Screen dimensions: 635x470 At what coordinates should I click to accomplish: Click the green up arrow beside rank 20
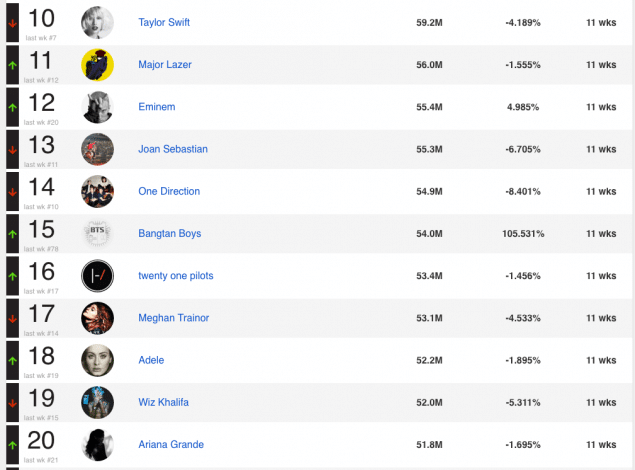pyautogui.click(x=12, y=444)
